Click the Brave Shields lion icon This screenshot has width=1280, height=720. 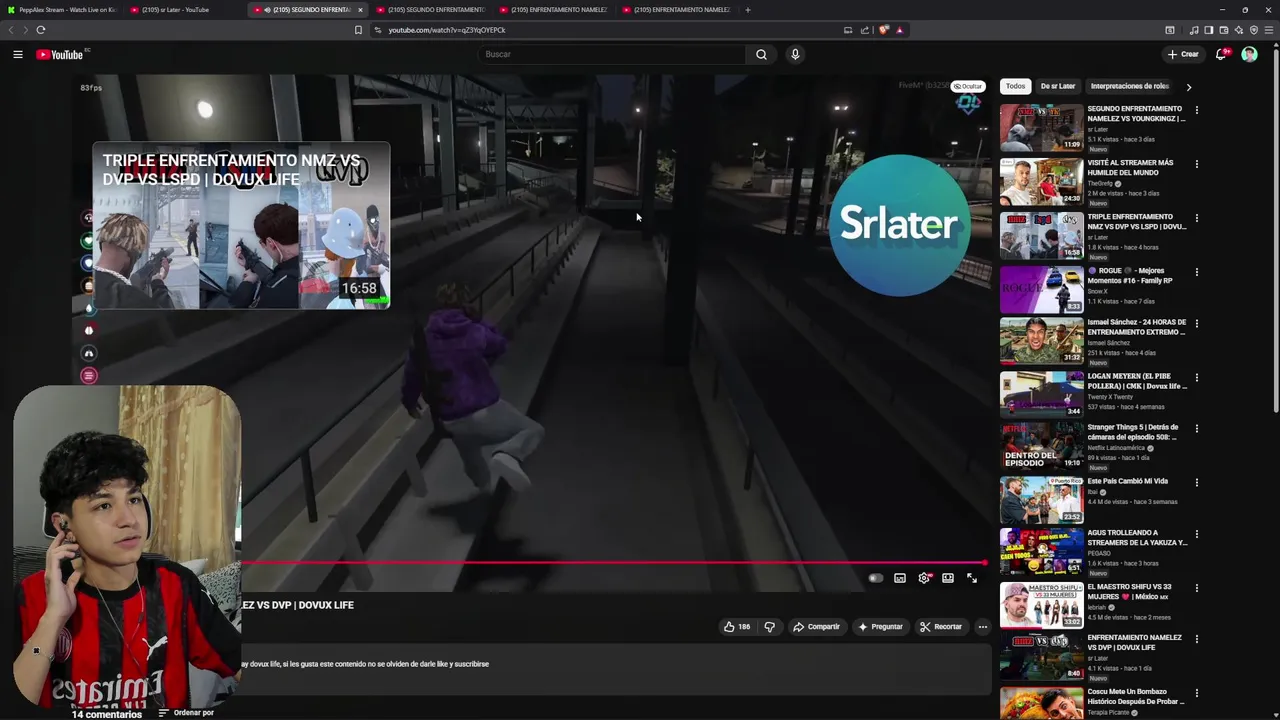coord(884,30)
